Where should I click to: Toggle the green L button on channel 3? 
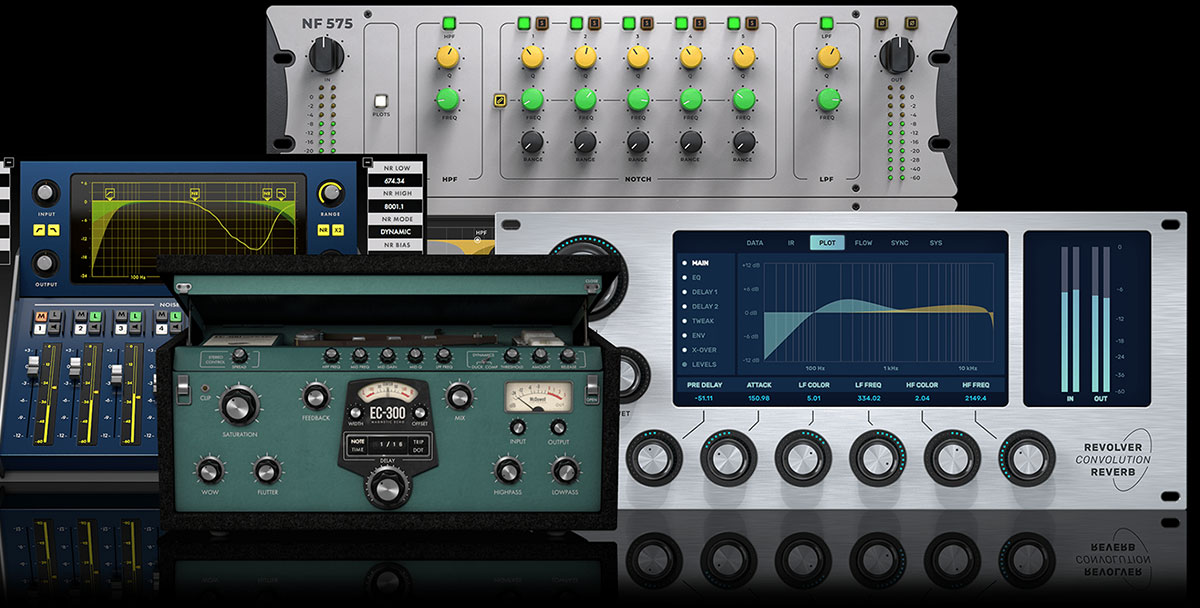click(x=135, y=315)
